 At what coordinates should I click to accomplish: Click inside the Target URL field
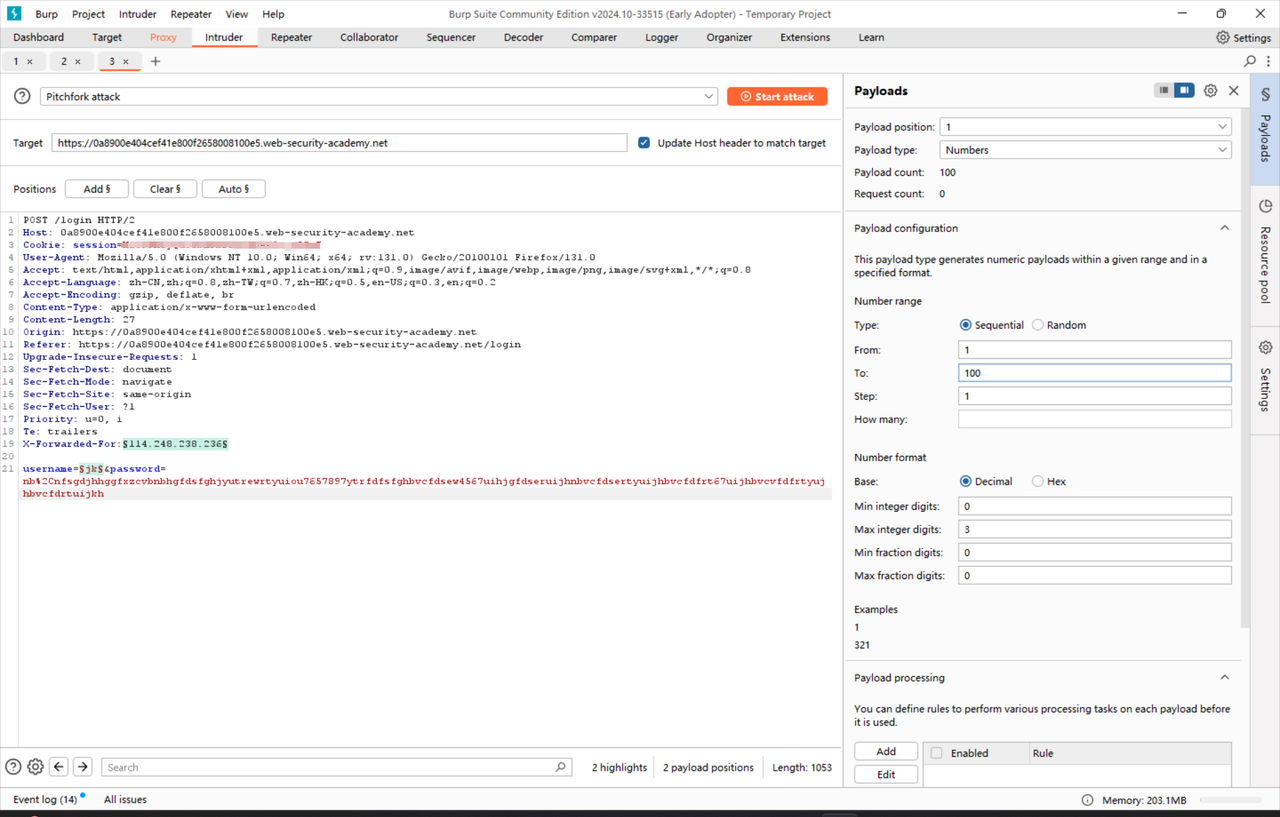pos(340,142)
